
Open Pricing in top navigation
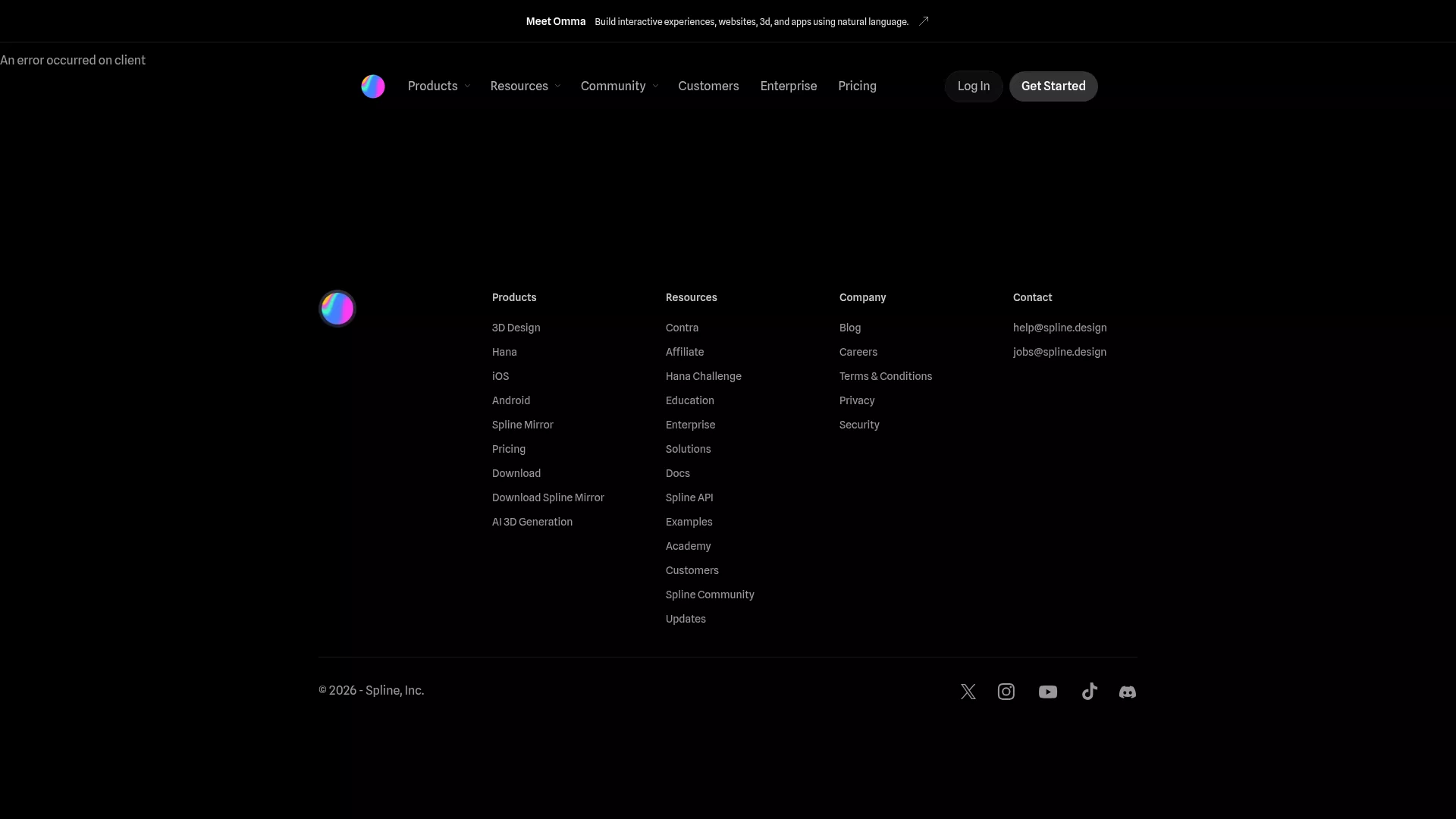click(x=857, y=86)
